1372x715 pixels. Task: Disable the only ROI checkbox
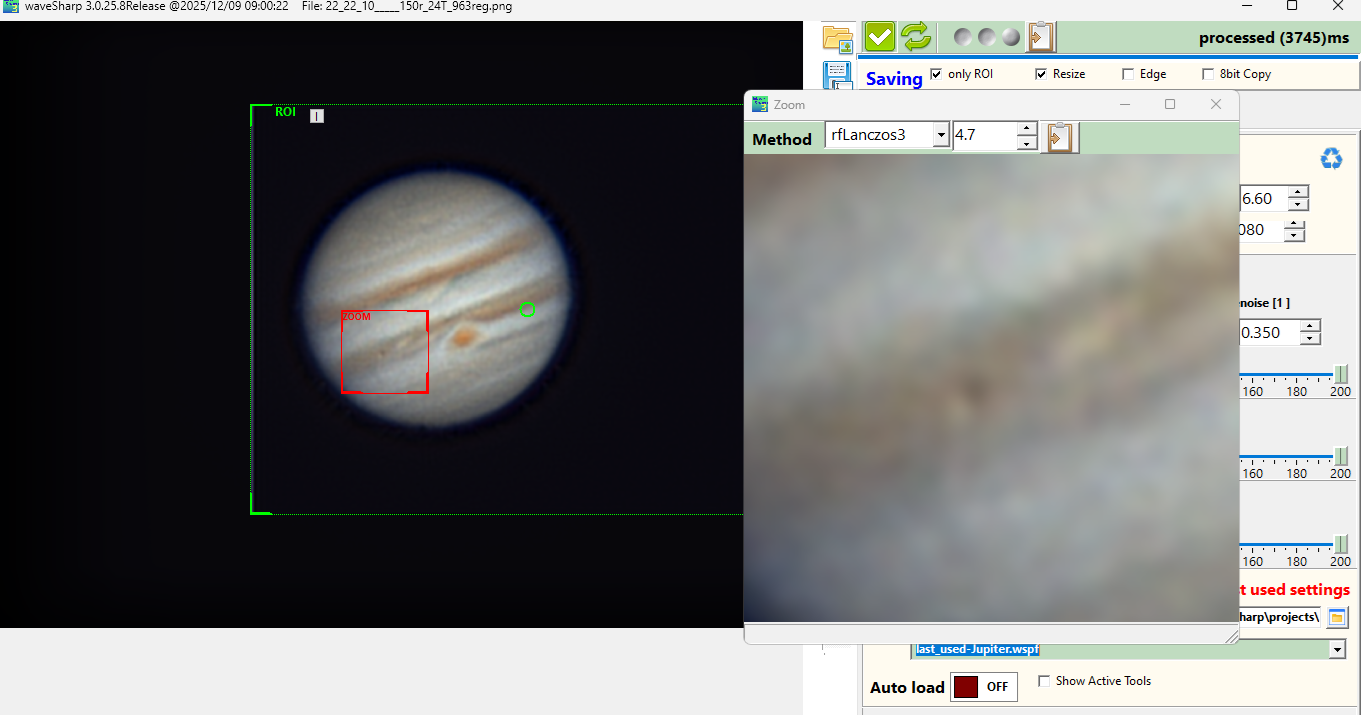tap(936, 74)
